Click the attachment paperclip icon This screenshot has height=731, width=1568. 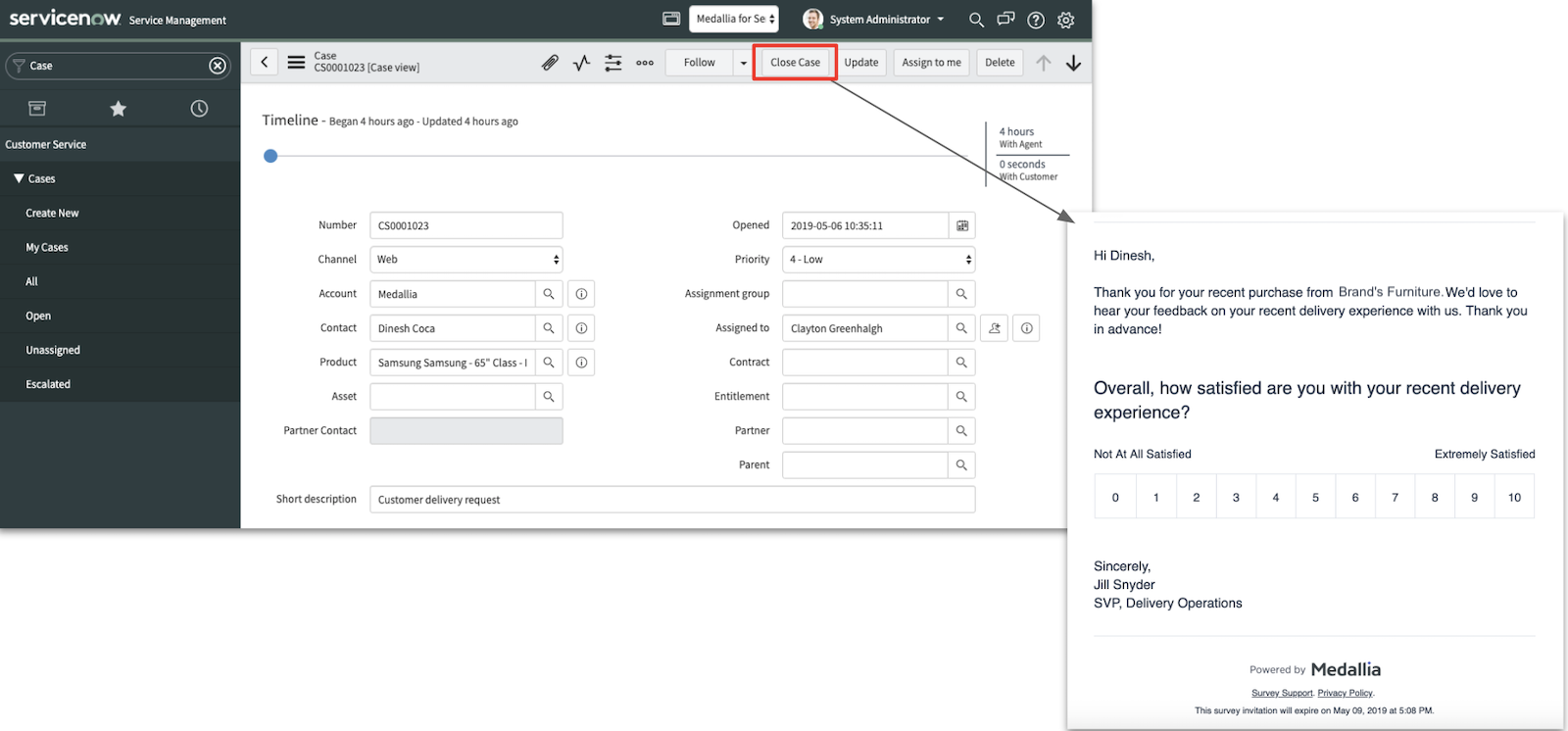tap(550, 63)
